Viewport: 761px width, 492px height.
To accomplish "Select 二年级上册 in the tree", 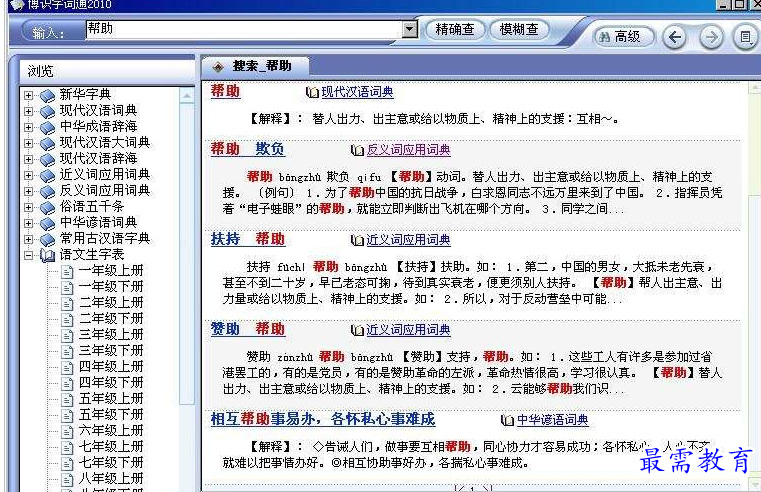I will 111,303.
